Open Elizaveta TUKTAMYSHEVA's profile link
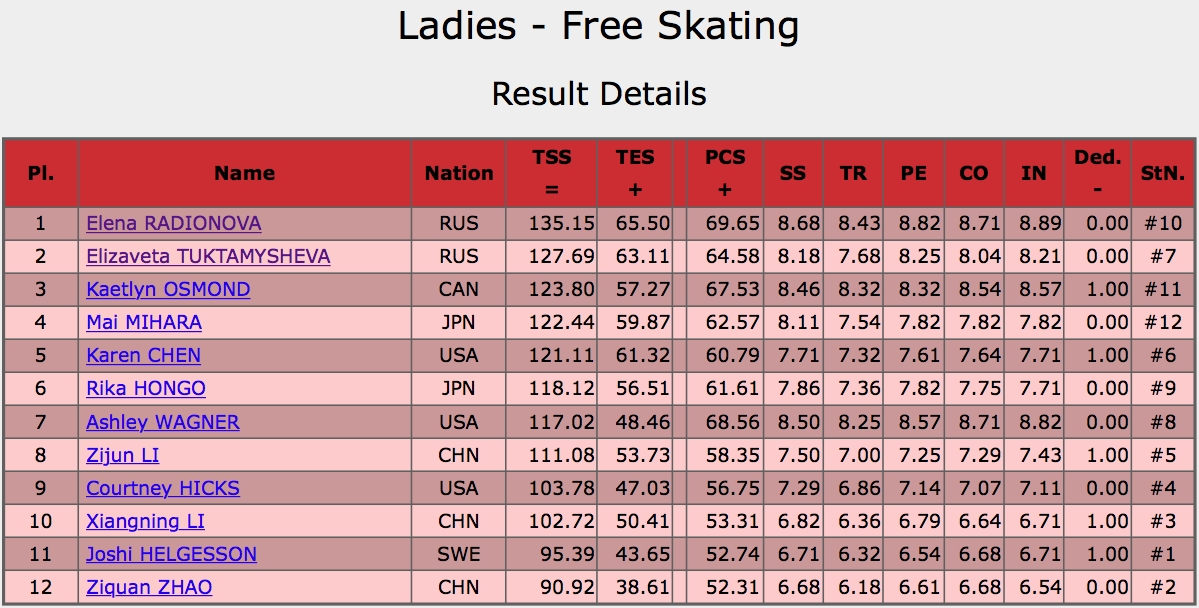 click(208, 256)
